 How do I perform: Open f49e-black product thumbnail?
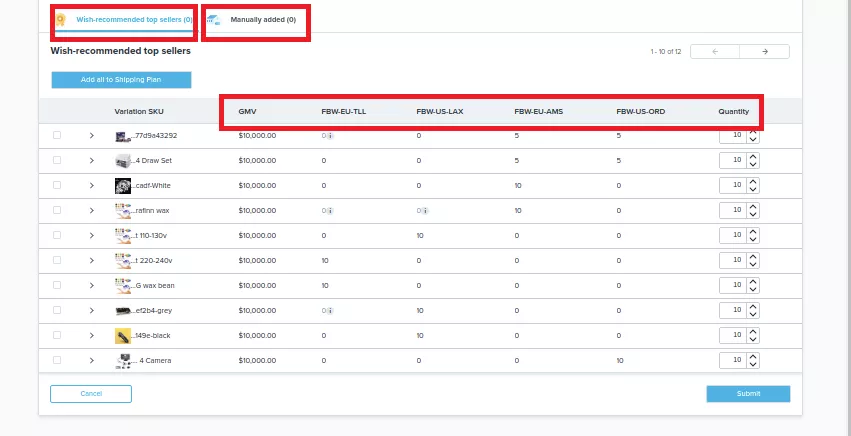pyautogui.click(x=123, y=336)
